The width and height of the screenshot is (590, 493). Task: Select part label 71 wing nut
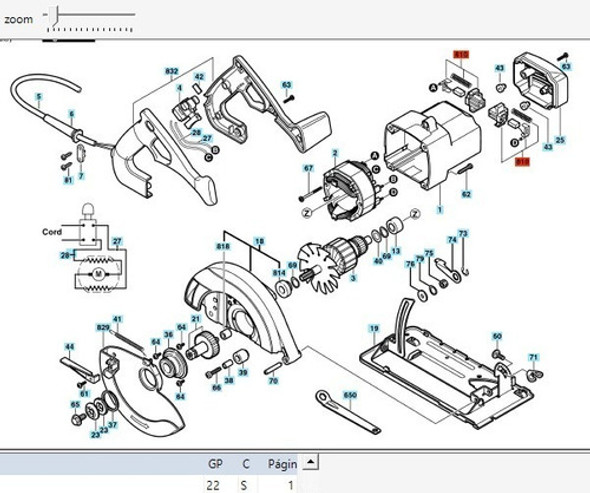533,357
